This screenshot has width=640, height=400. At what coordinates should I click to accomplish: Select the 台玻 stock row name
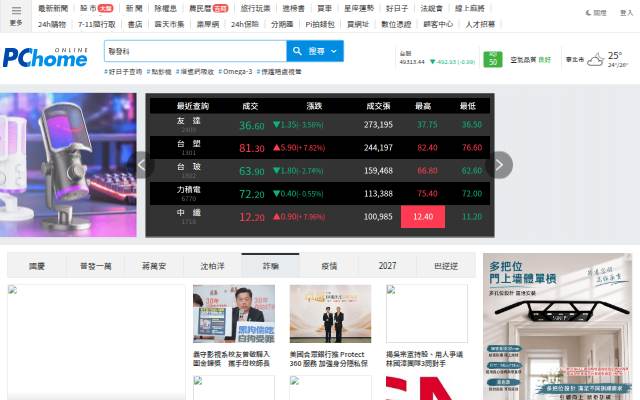point(188,167)
